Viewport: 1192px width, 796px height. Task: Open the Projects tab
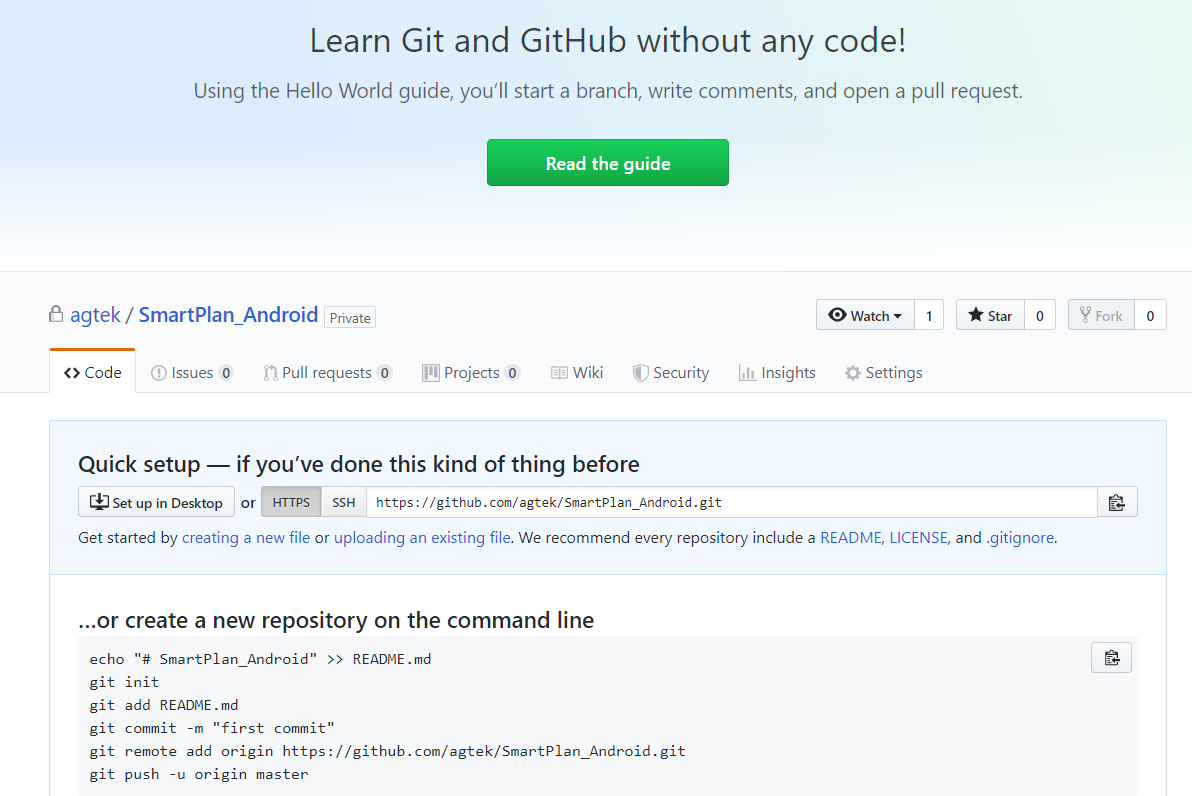click(471, 373)
